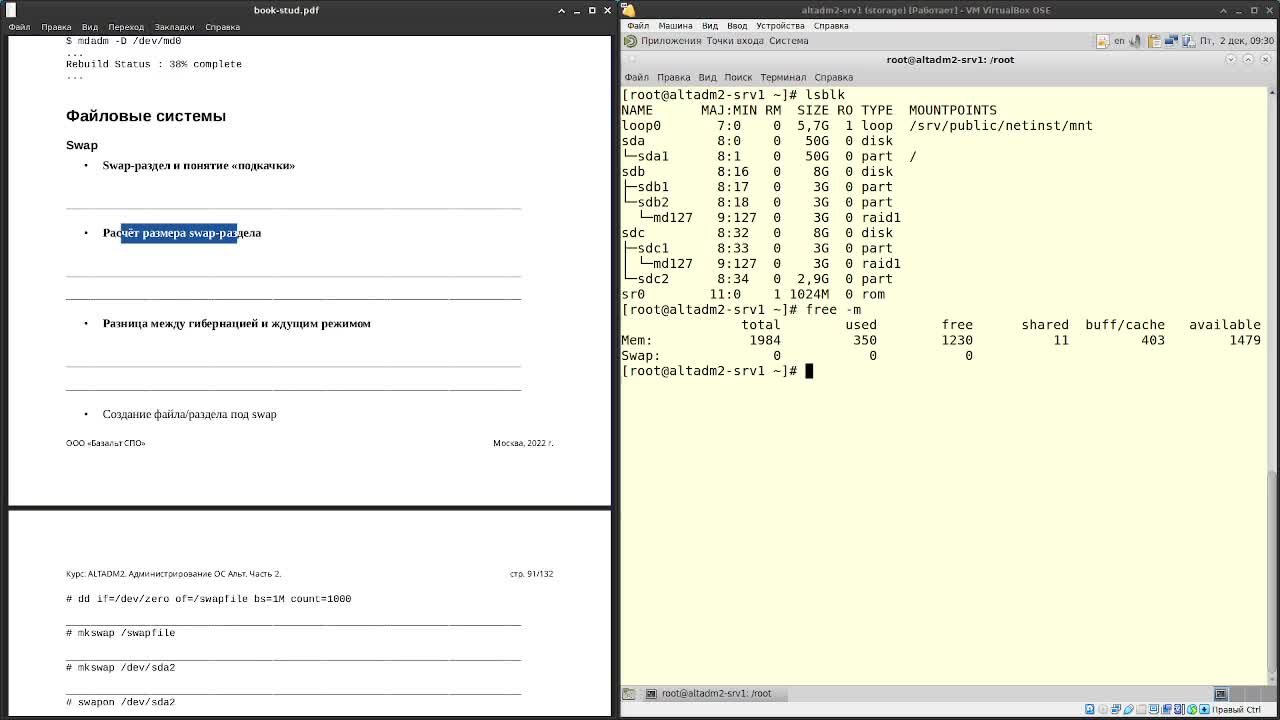Open the PDF viewer Файл menu
1280x720 pixels.
[x=19, y=27]
